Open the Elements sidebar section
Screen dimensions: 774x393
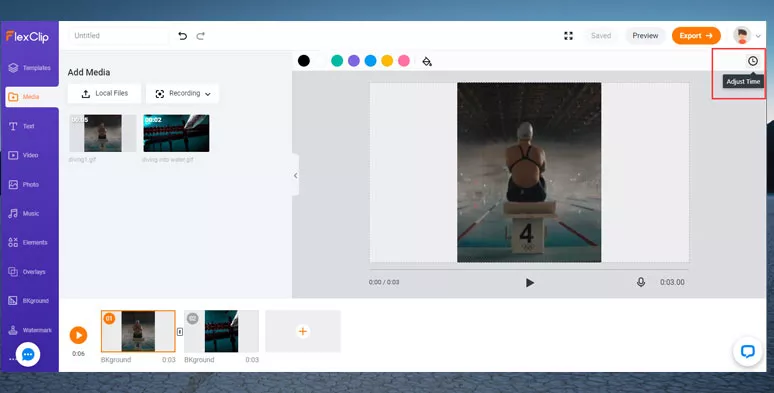(28, 242)
